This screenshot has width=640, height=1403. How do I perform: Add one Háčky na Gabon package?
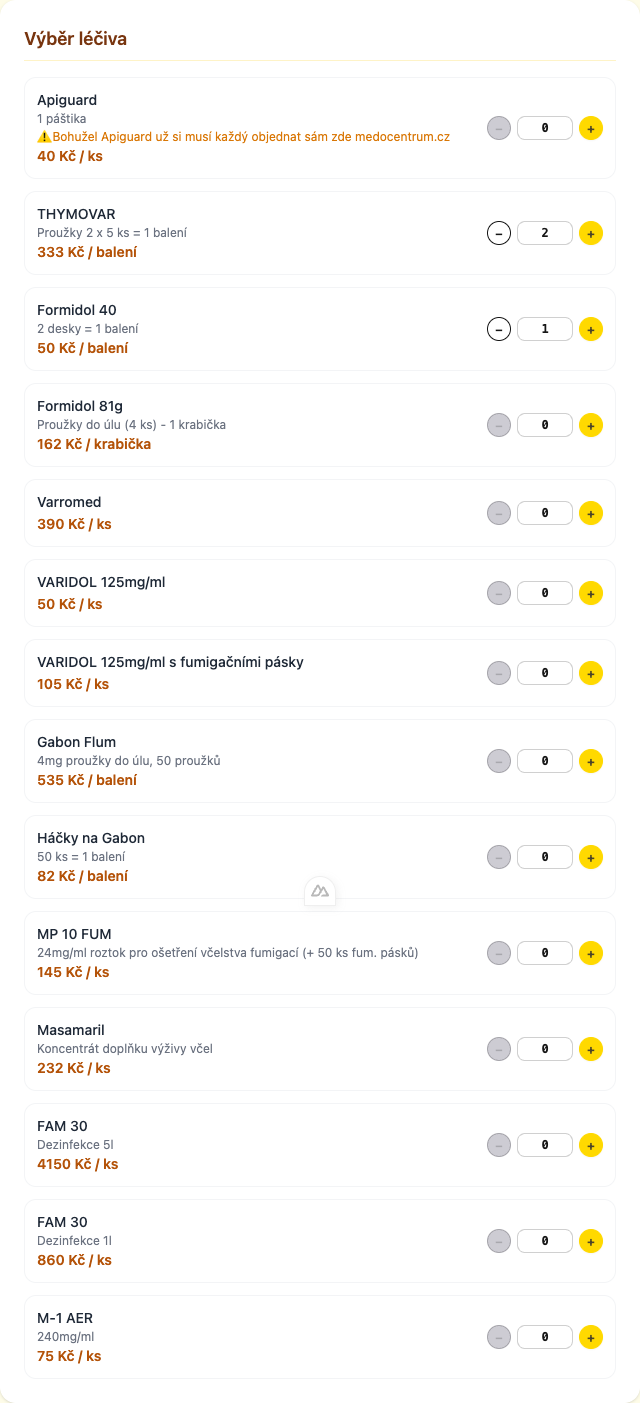coord(591,857)
